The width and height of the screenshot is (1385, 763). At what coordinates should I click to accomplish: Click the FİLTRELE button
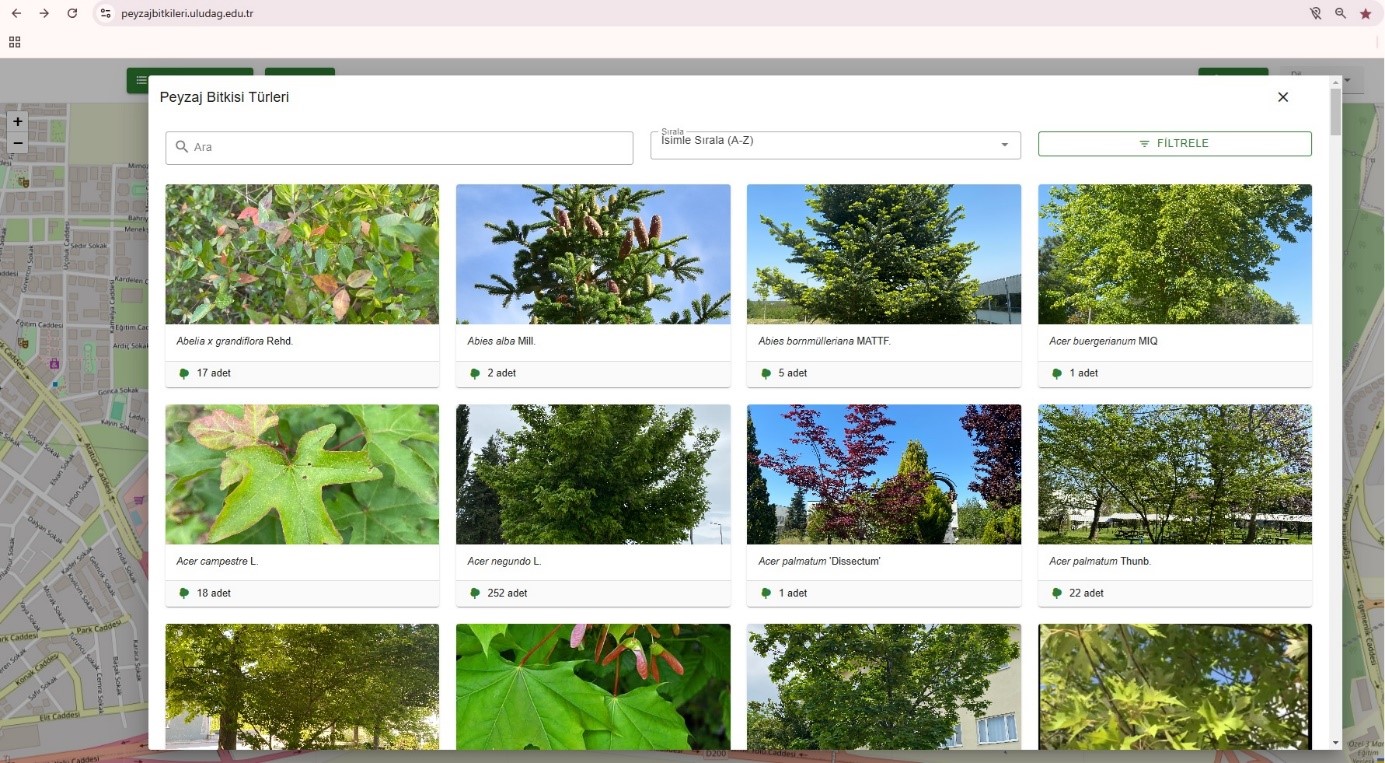(x=1175, y=144)
